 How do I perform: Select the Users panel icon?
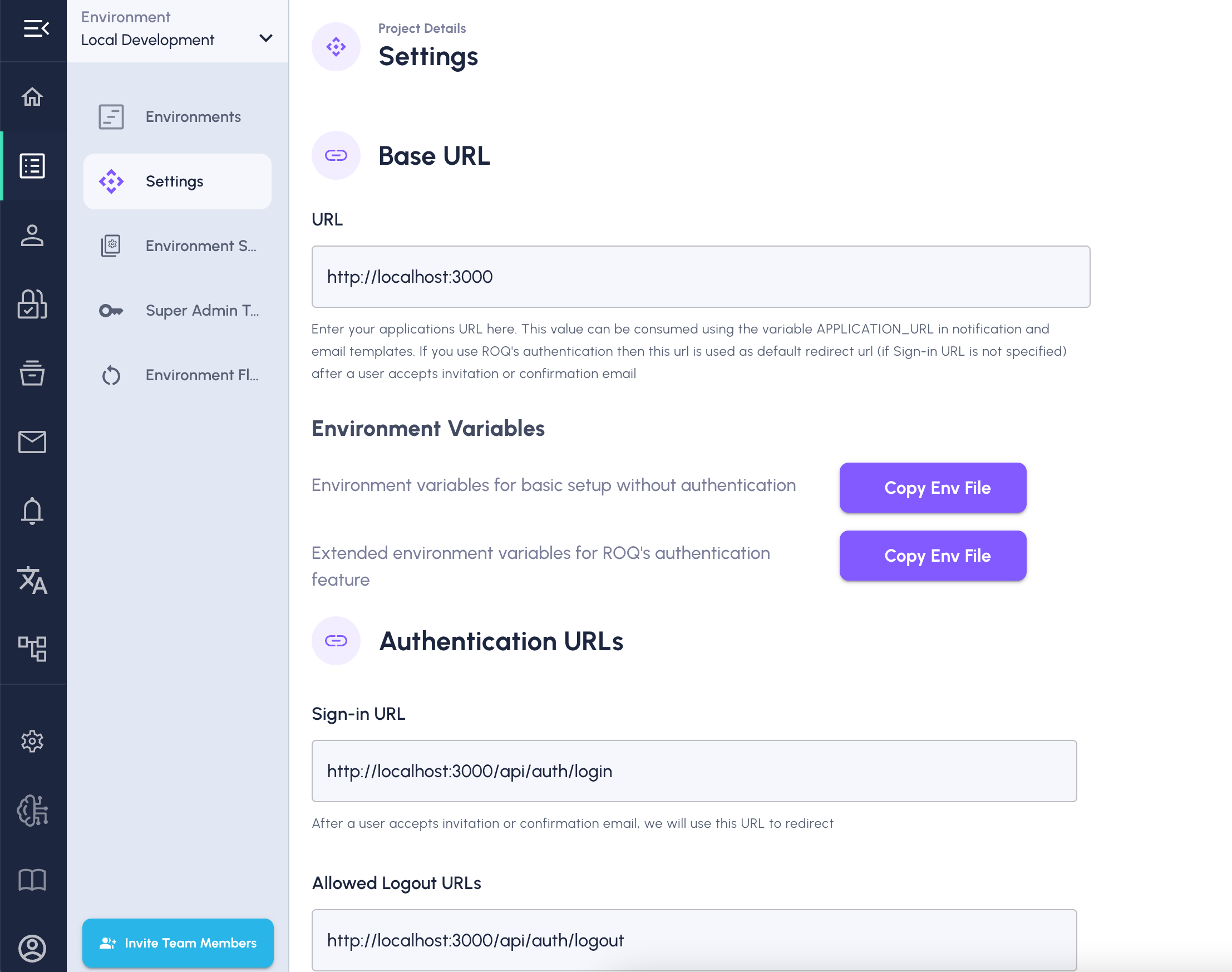[x=32, y=235]
